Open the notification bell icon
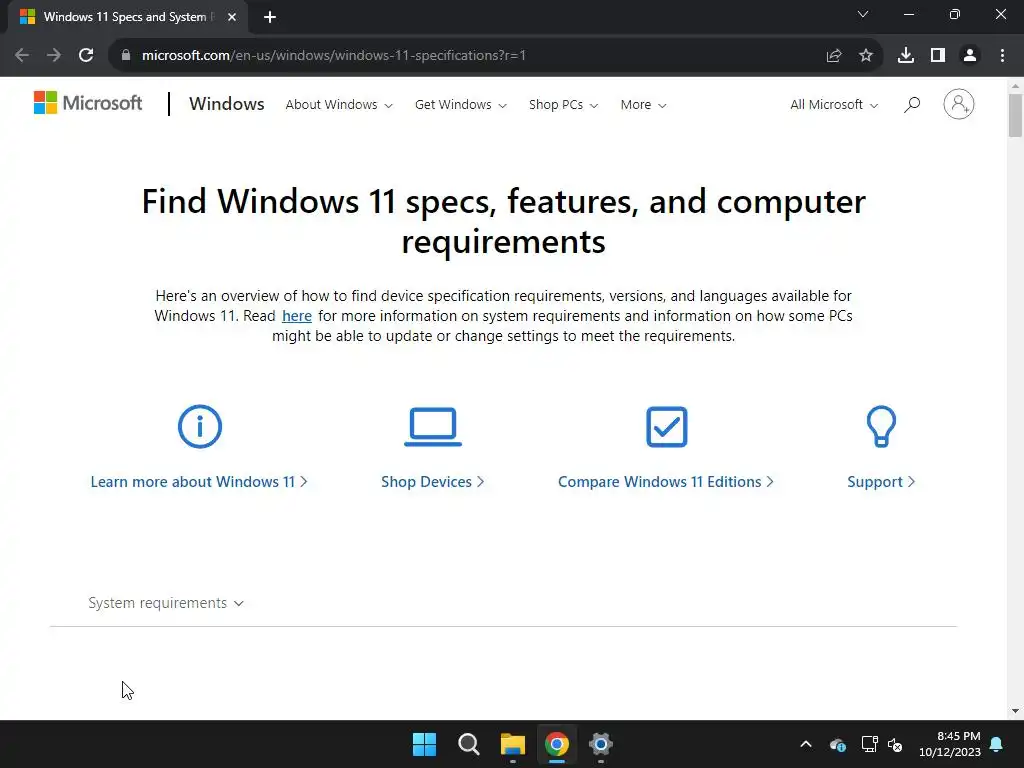The height and width of the screenshot is (768, 1024). click(x=997, y=744)
